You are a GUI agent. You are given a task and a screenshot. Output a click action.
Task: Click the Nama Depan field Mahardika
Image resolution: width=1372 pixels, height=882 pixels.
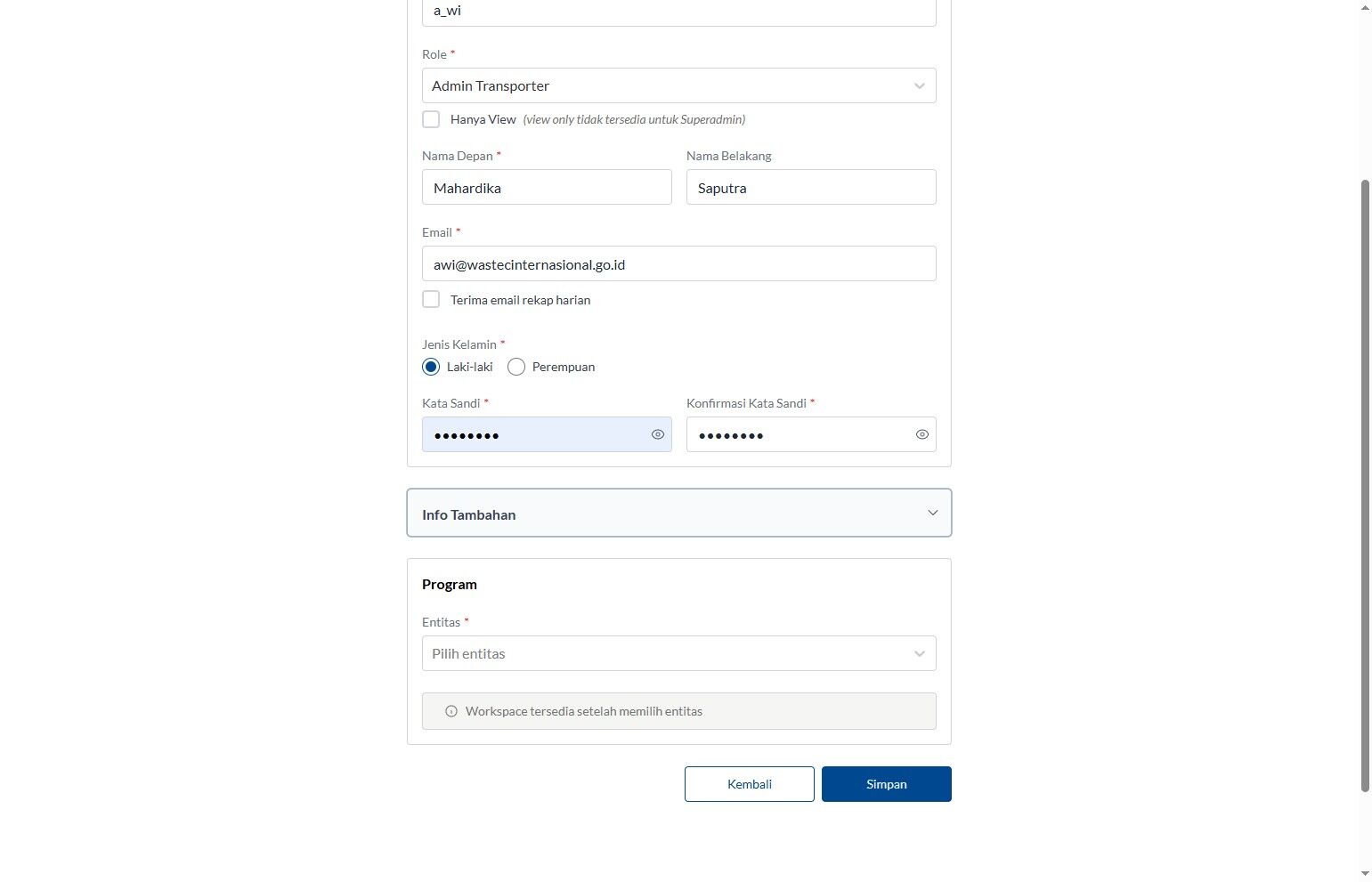(x=547, y=187)
